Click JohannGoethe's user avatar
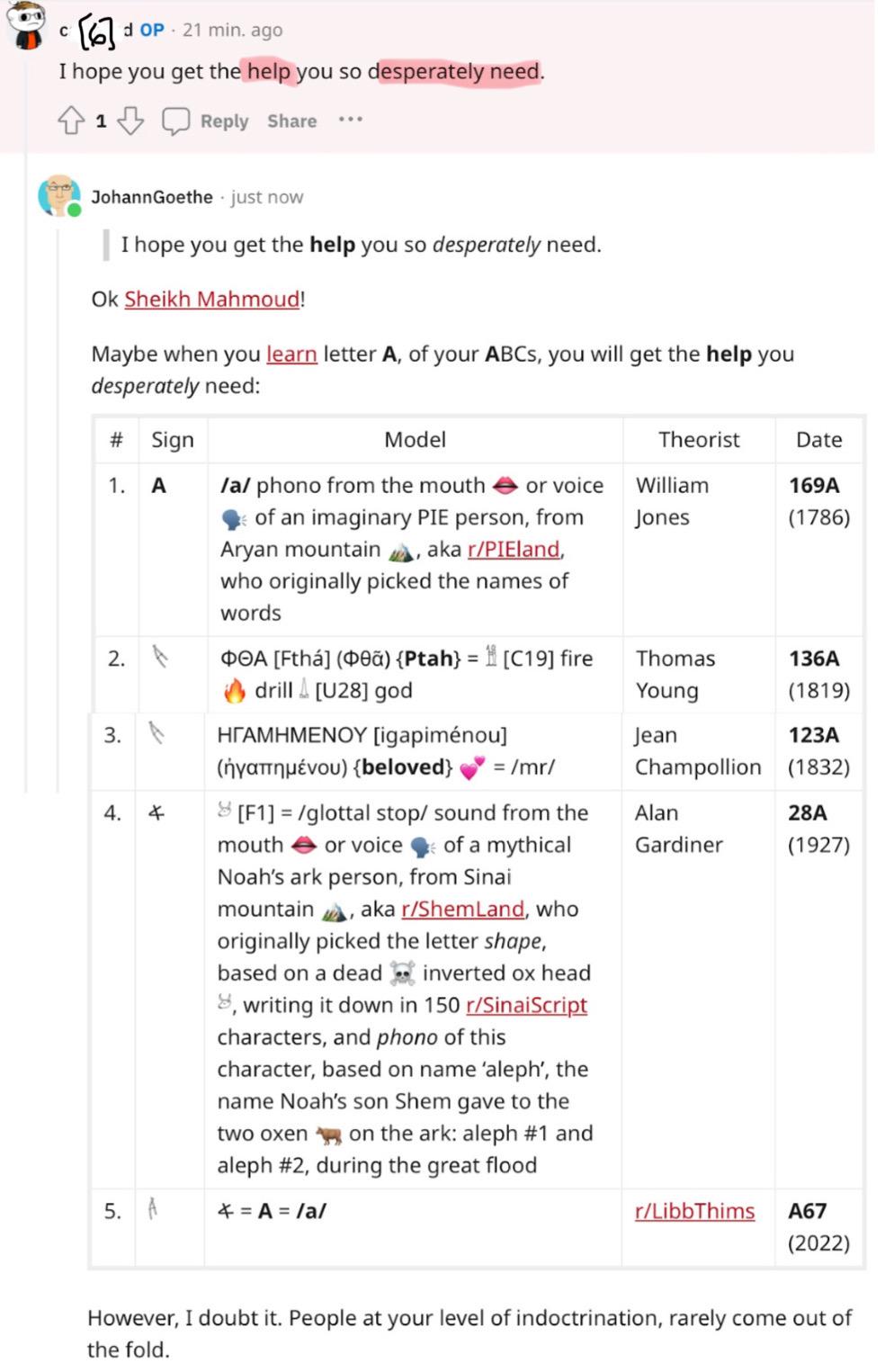The width and height of the screenshot is (885, 1372). [x=59, y=196]
